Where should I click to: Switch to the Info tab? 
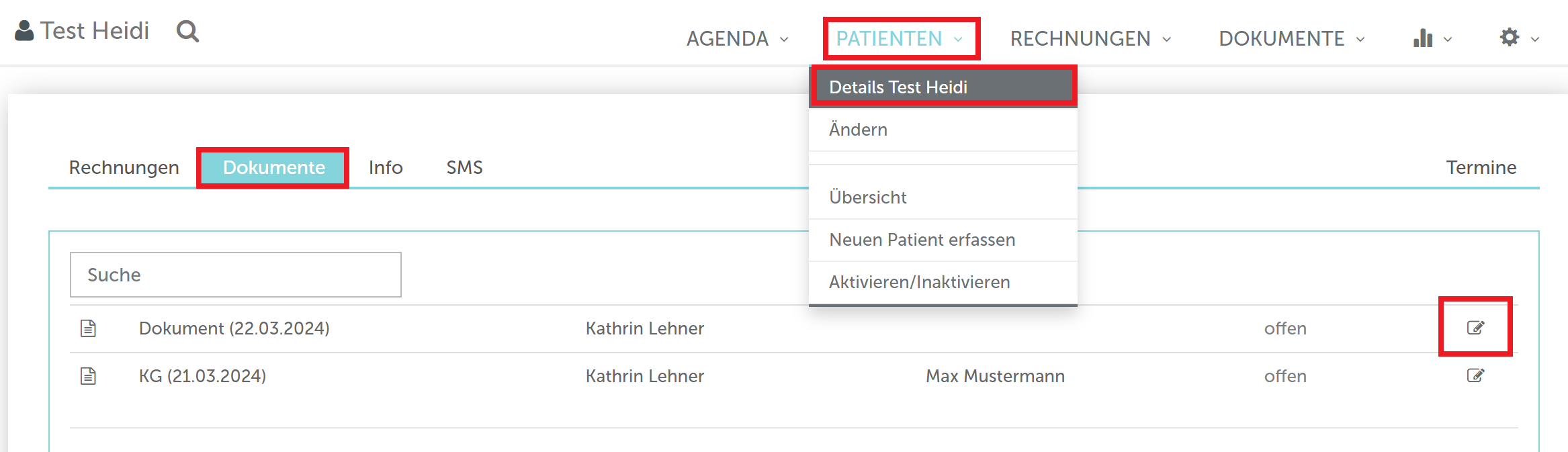pyautogui.click(x=386, y=167)
